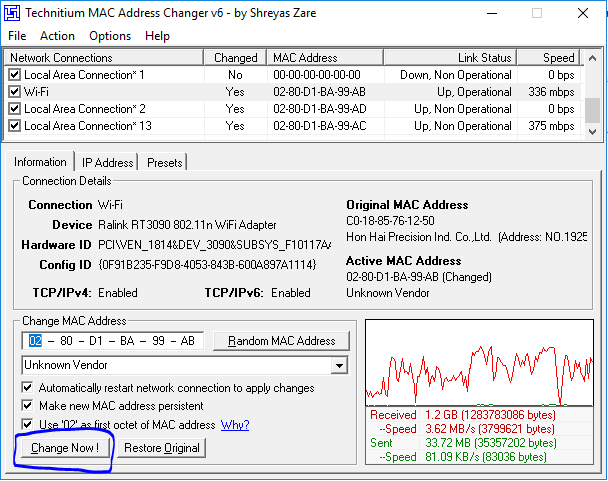Click connection list scroll up arrow
This screenshot has width=608, height=481.
(x=592, y=59)
